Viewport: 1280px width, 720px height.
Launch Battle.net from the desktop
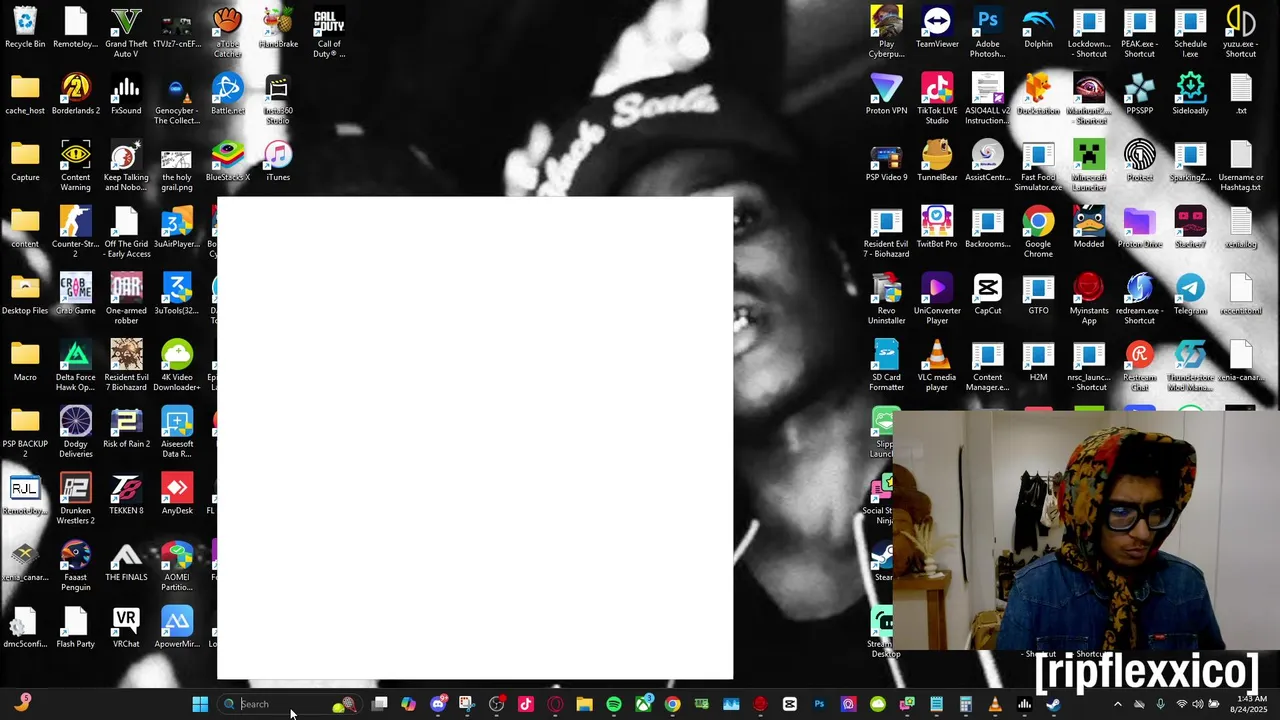(227, 95)
